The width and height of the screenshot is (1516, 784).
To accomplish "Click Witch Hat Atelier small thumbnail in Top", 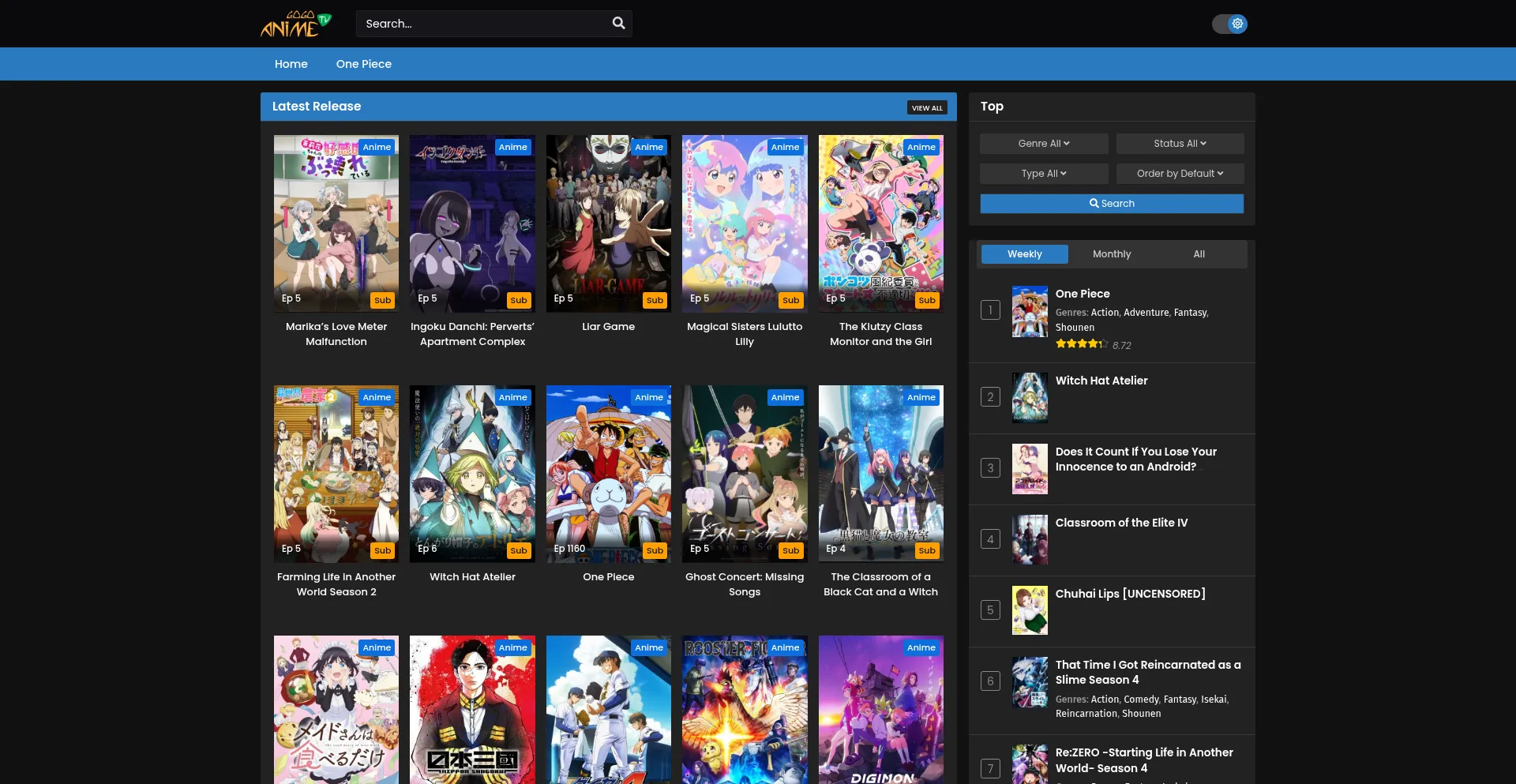I will 1030,398.
